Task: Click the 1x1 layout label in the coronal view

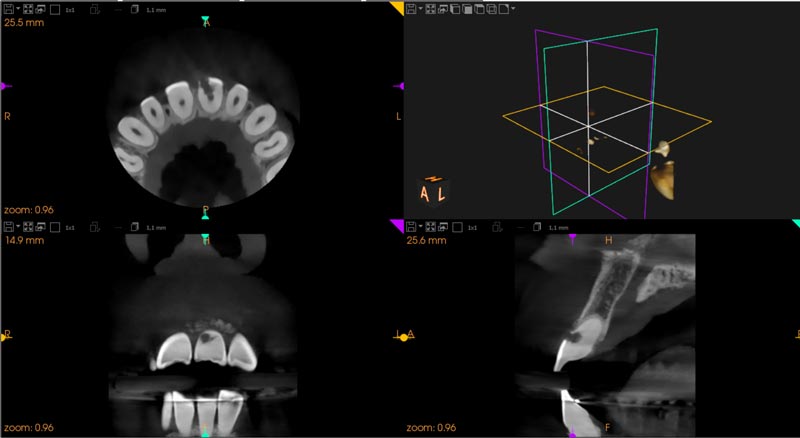Action: (70, 228)
